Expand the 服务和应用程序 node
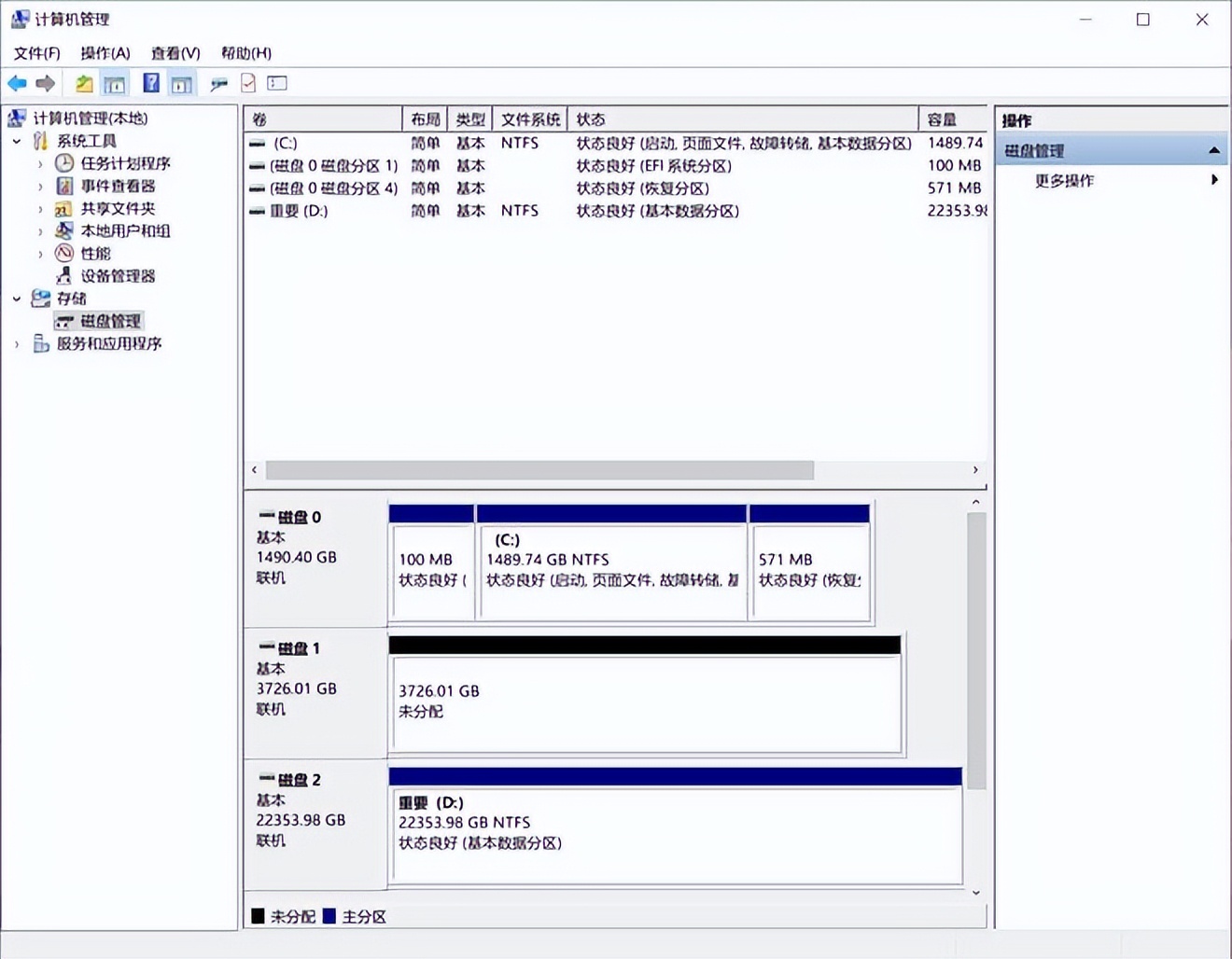 tap(17, 344)
